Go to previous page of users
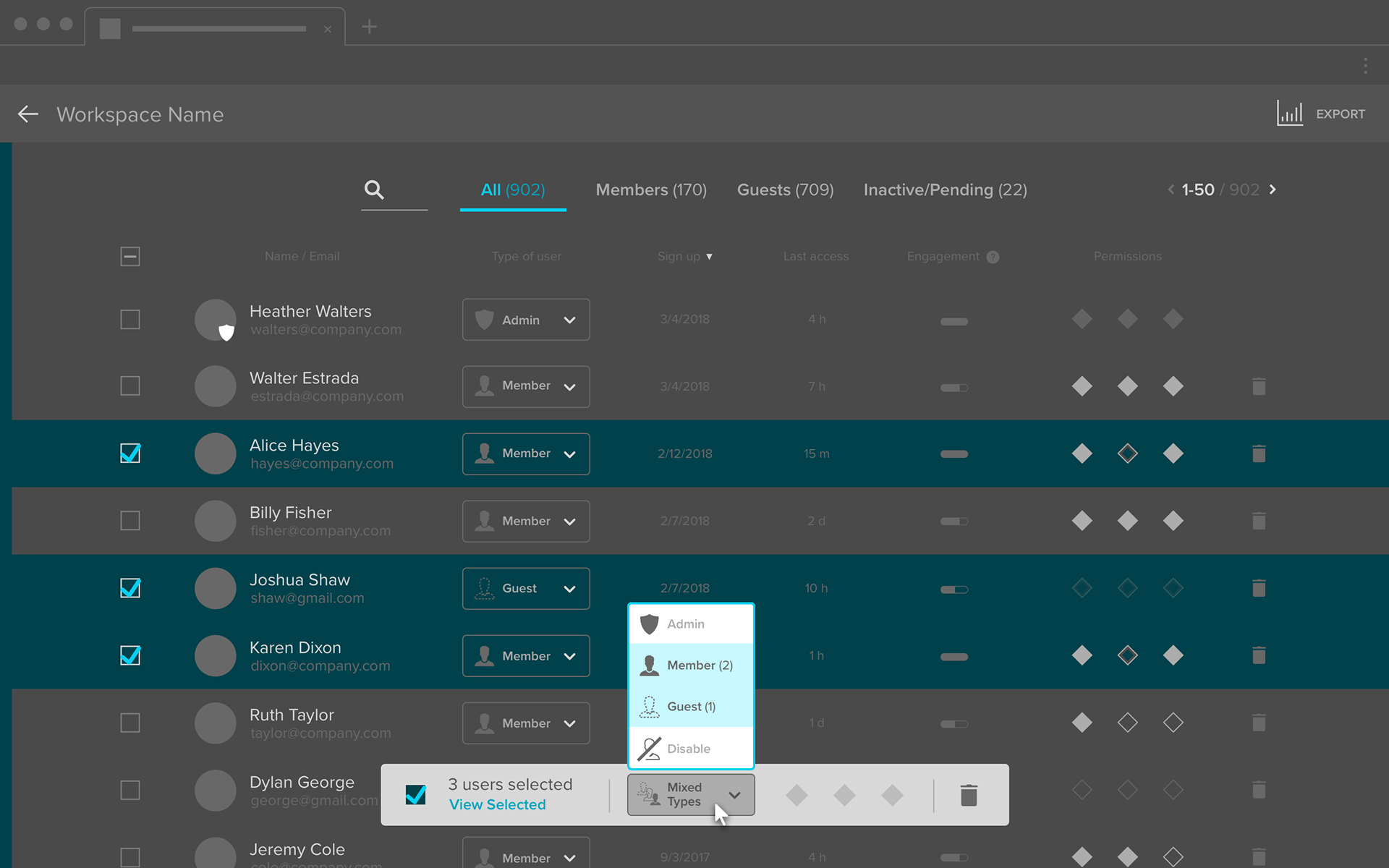This screenshot has width=1389, height=868. [1171, 190]
